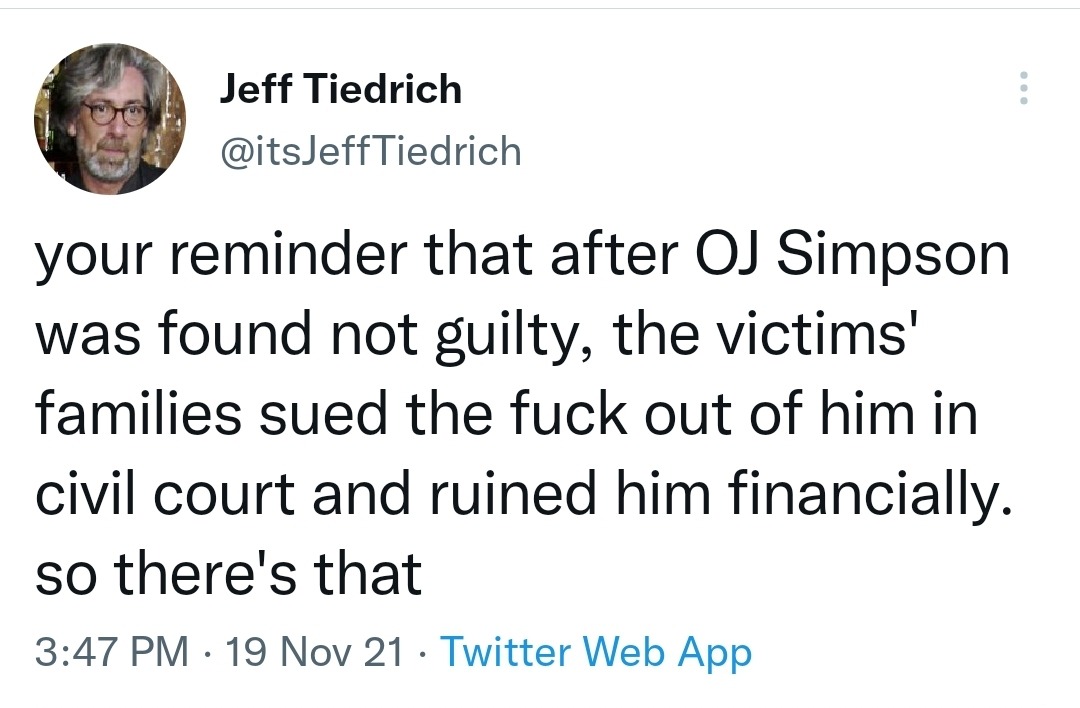Click "so there's that" closing line
1080x708 pixels.
coord(228,575)
